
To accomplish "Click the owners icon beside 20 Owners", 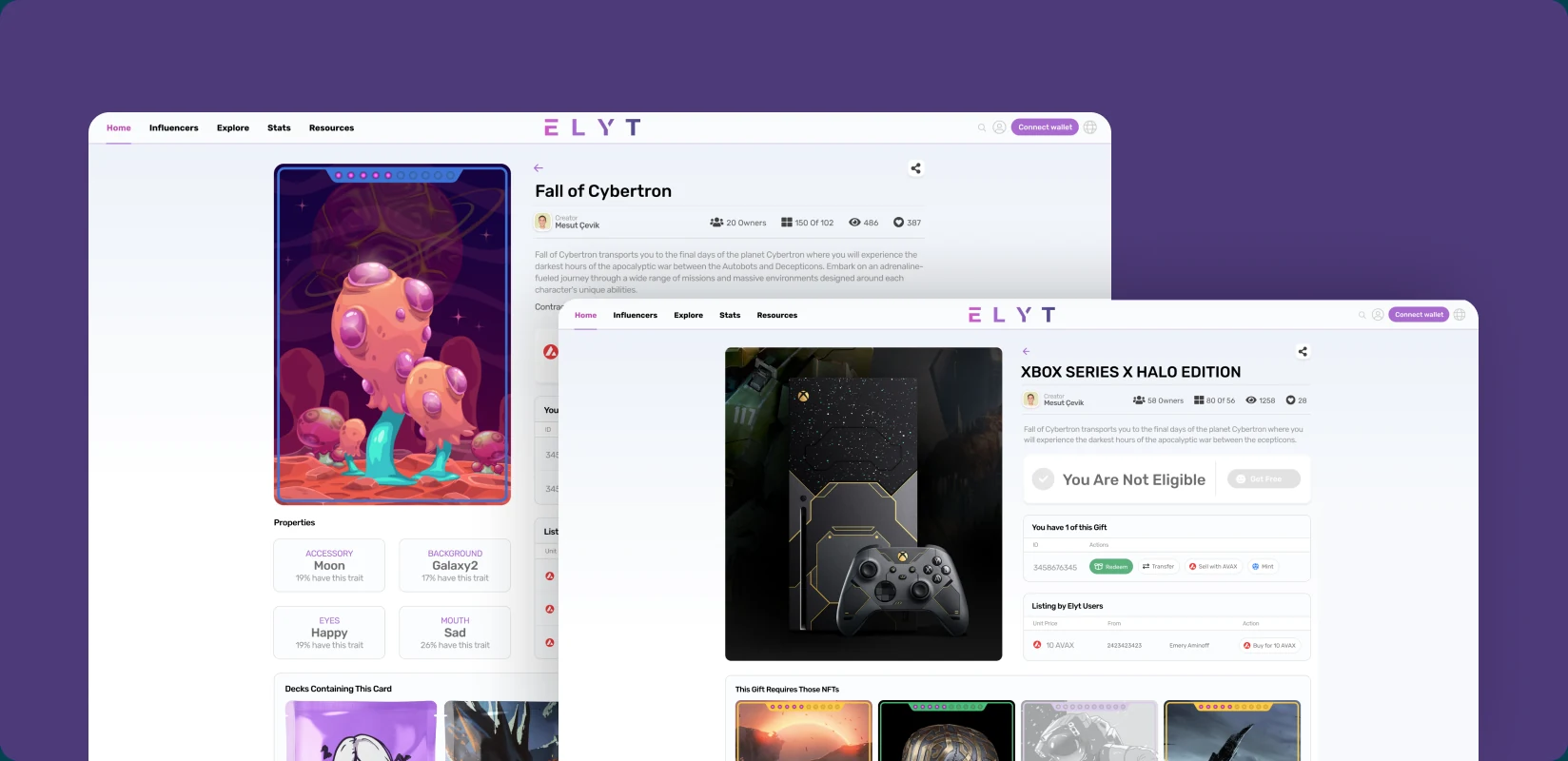I will point(716,223).
